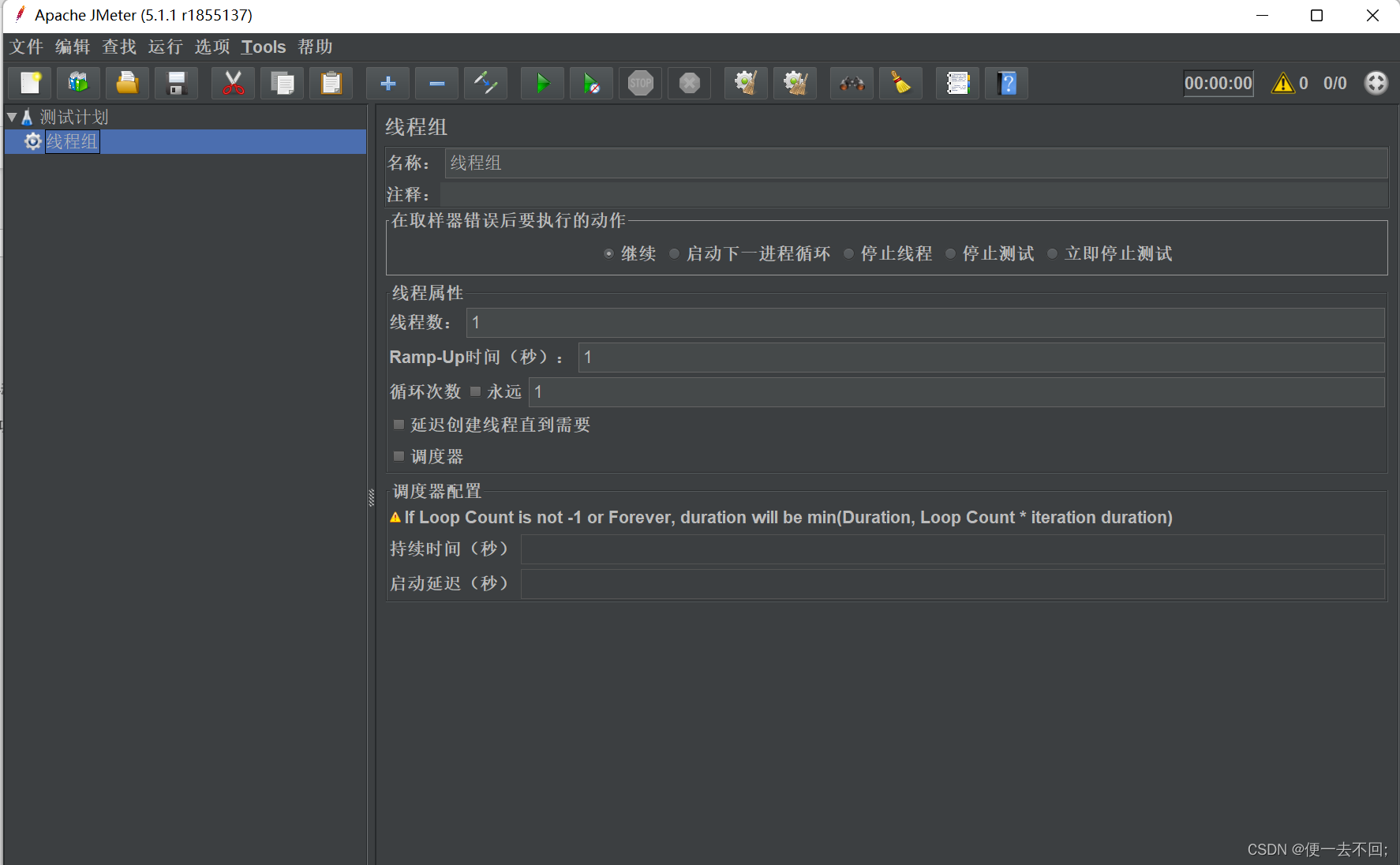Screen dimensions: 1400x865
Task: Enable 延迟创建线程直到需要 checkbox
Action: [x=399, y=425]
